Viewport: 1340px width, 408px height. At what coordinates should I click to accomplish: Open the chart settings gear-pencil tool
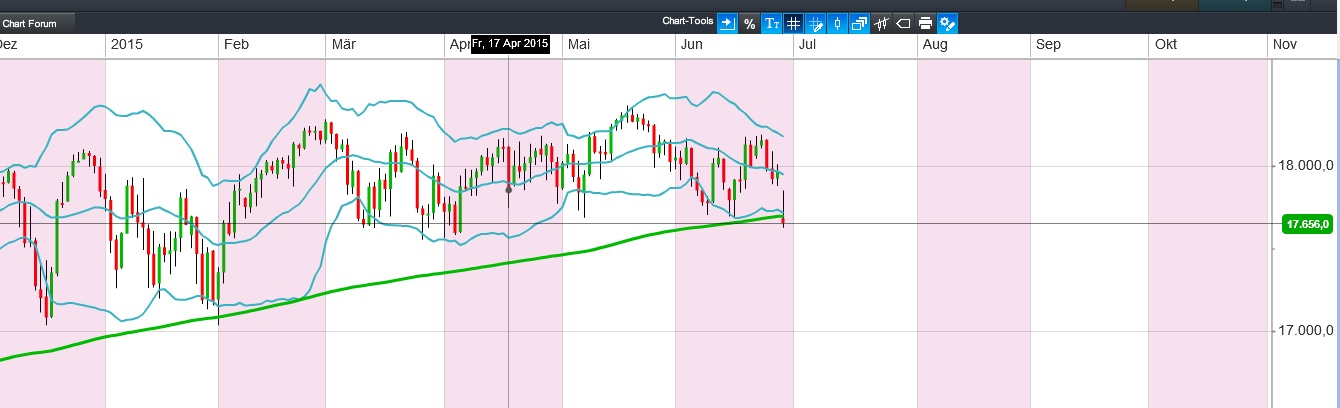click(x=947, y=23)
